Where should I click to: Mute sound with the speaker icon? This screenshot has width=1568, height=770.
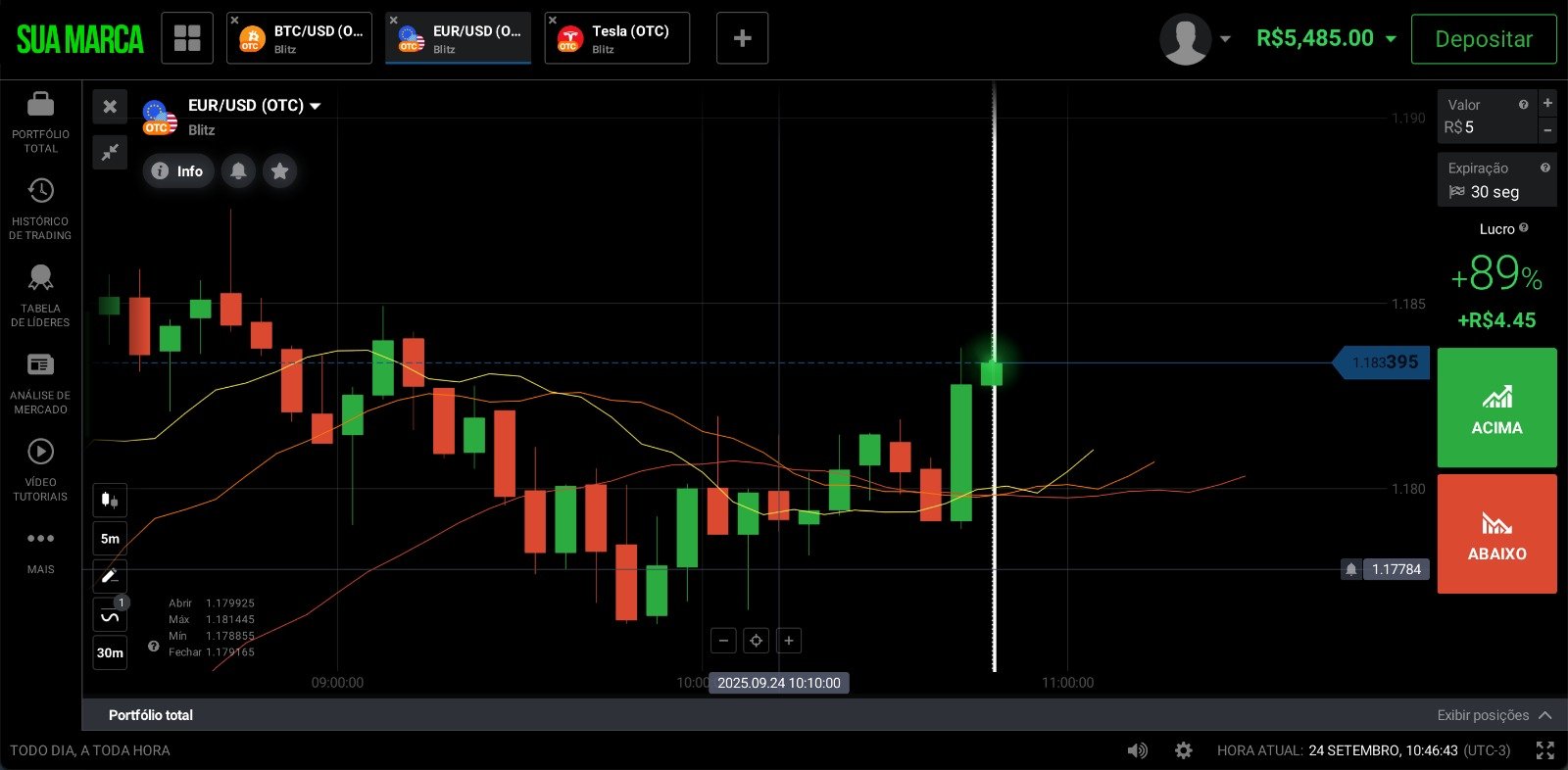[1137, 750]
